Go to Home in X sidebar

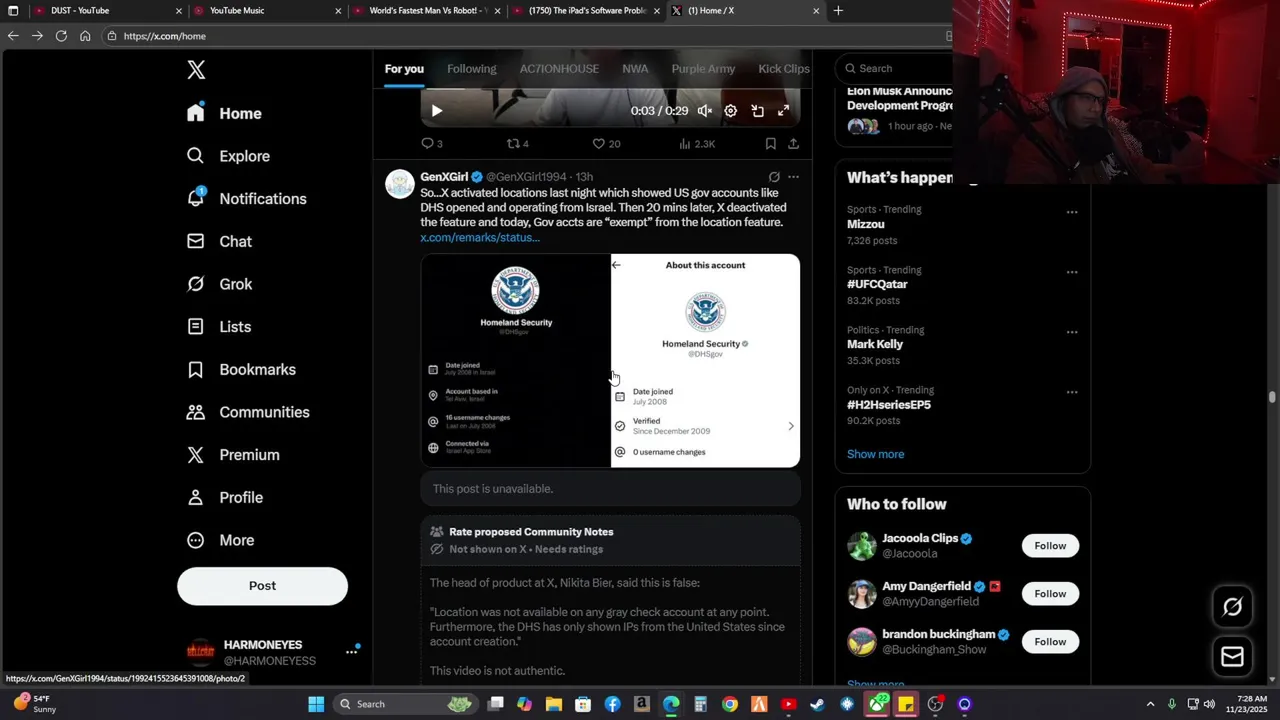pyautogui.click(x=225, y=113)
